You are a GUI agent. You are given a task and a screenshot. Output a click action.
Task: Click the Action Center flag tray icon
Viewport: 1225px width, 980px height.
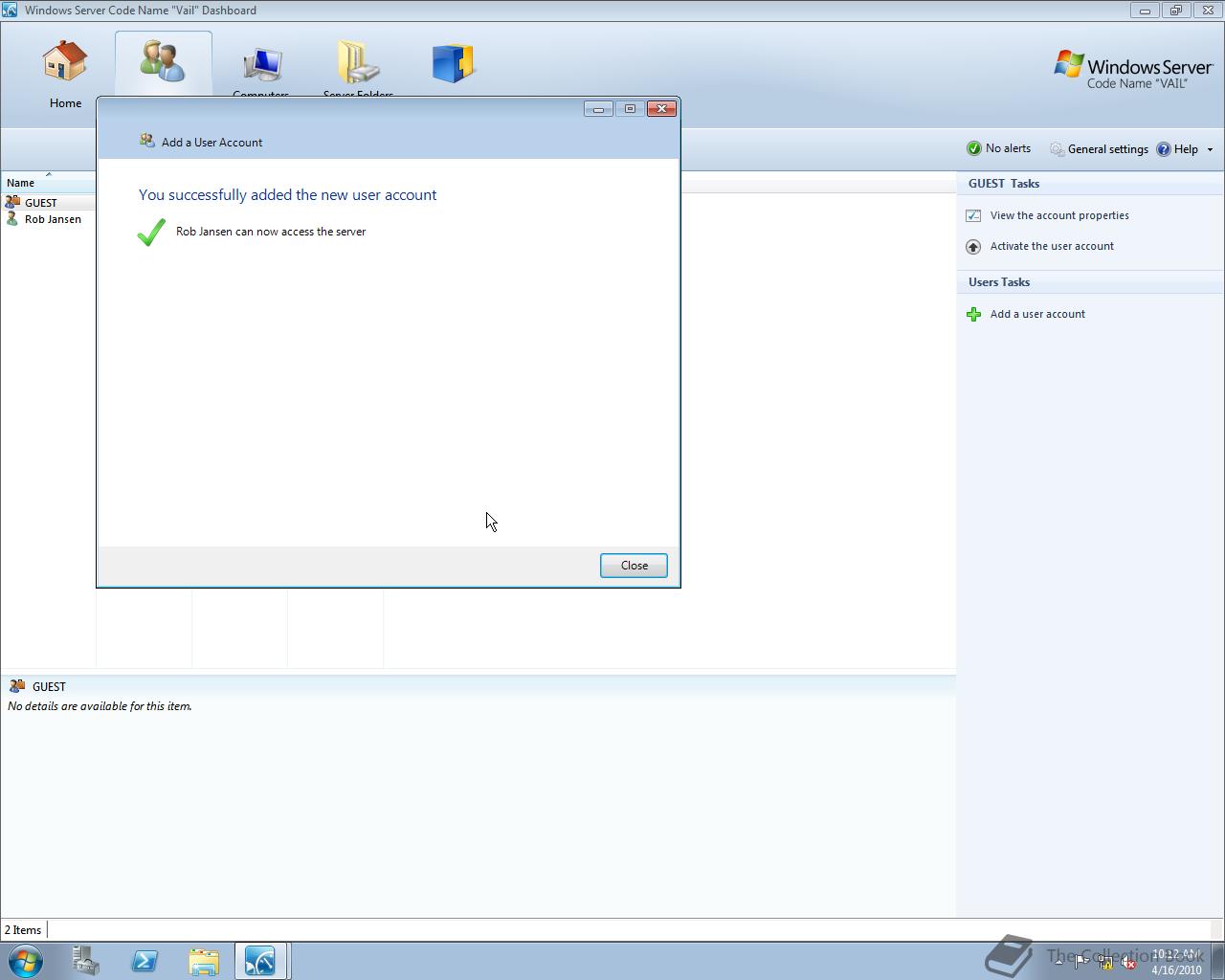click(x=1082, y=963)
